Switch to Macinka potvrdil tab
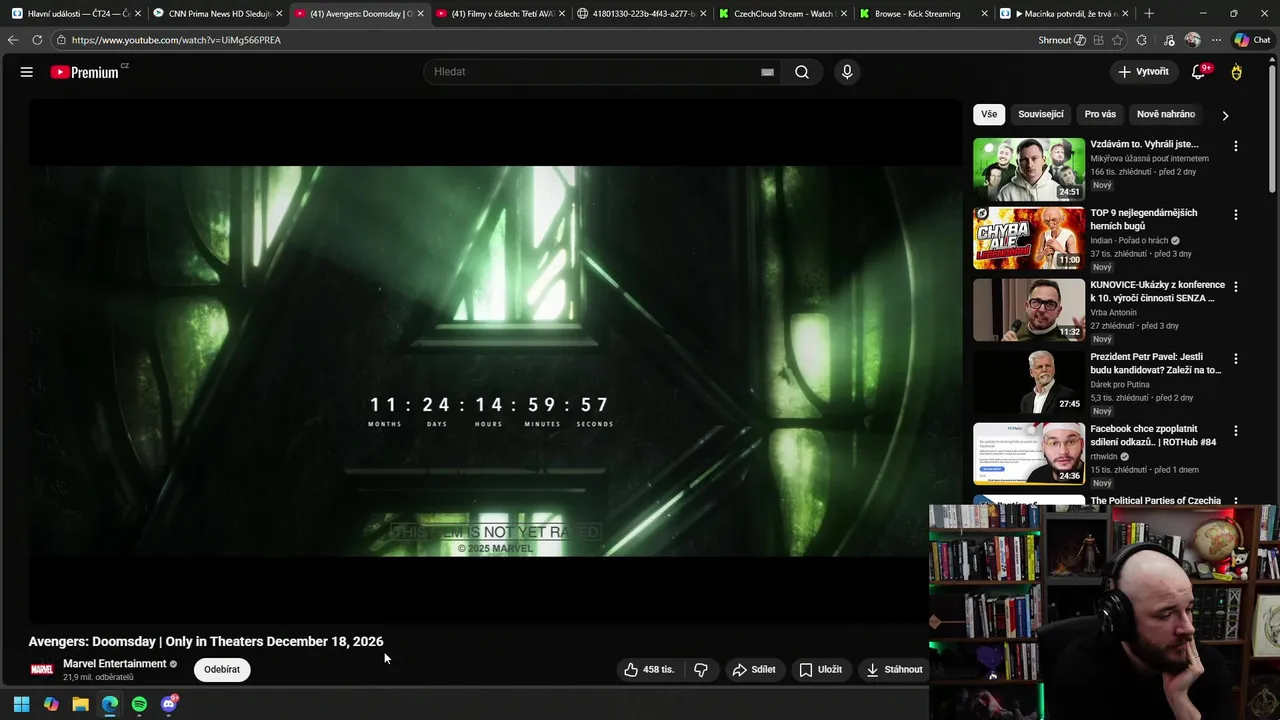This screenshot has width=1280, height=720. [1062, 14]
